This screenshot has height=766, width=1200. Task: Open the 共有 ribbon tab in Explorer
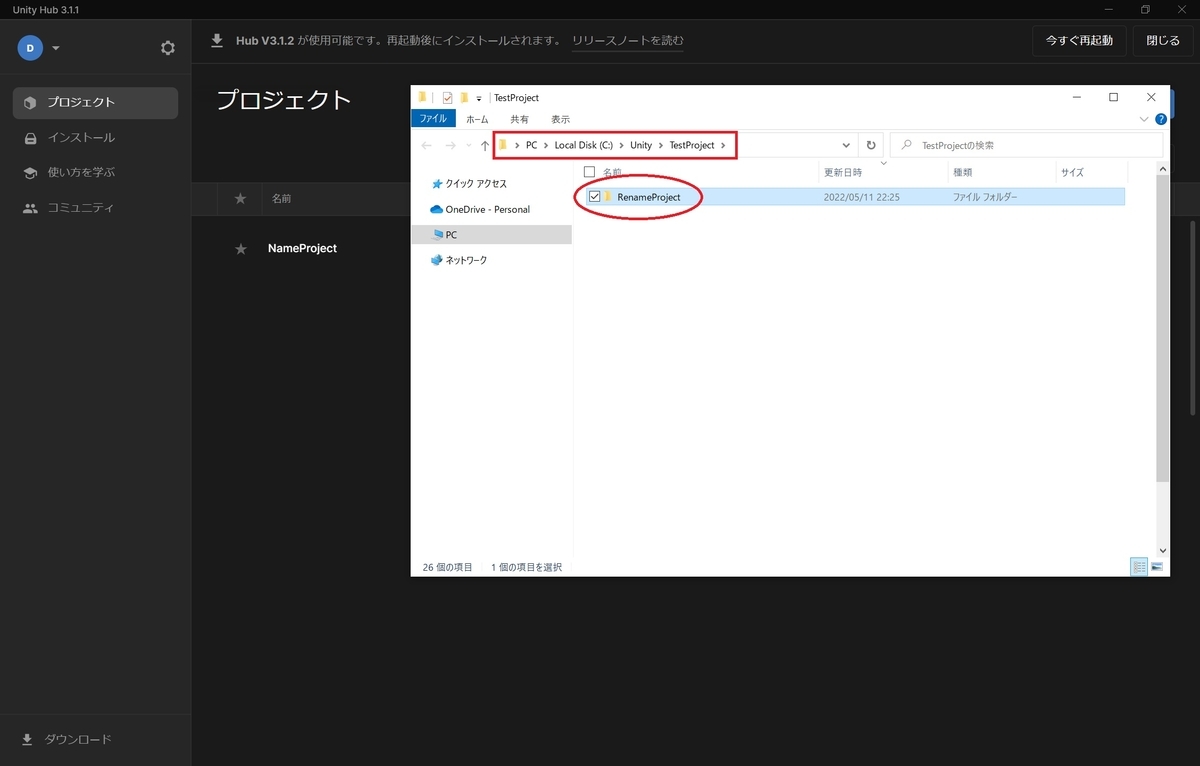pyautogui.click(x=519, y=118)
